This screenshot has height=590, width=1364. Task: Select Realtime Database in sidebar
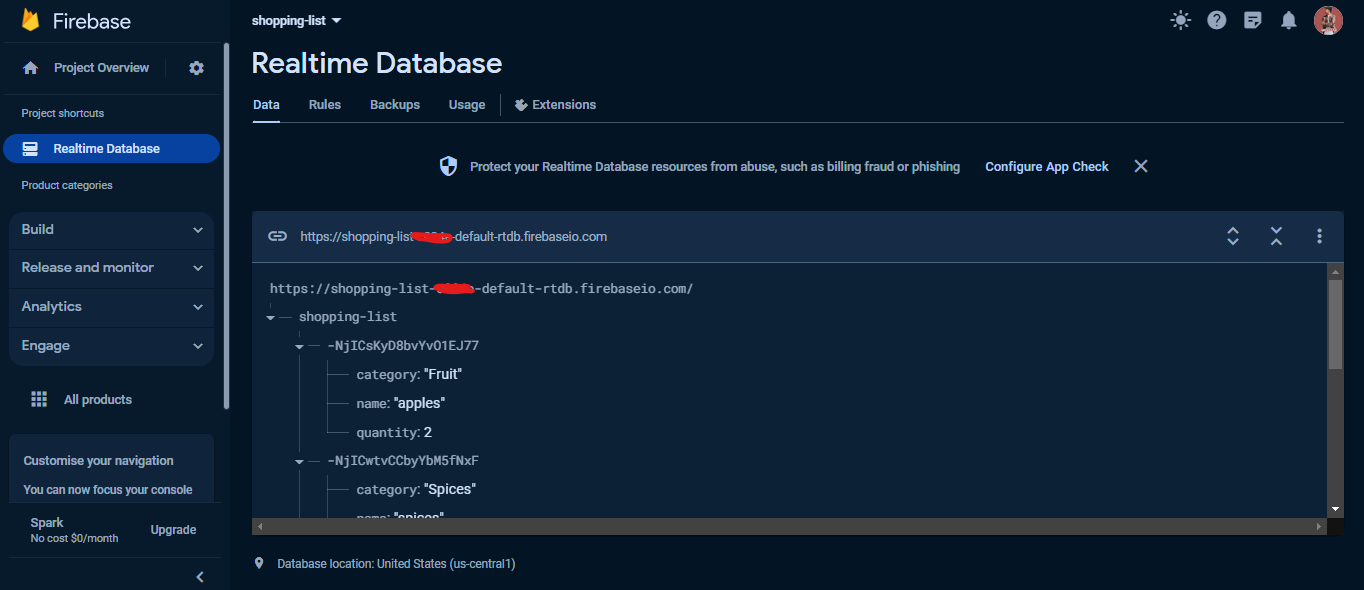click(x=111, y=148)
